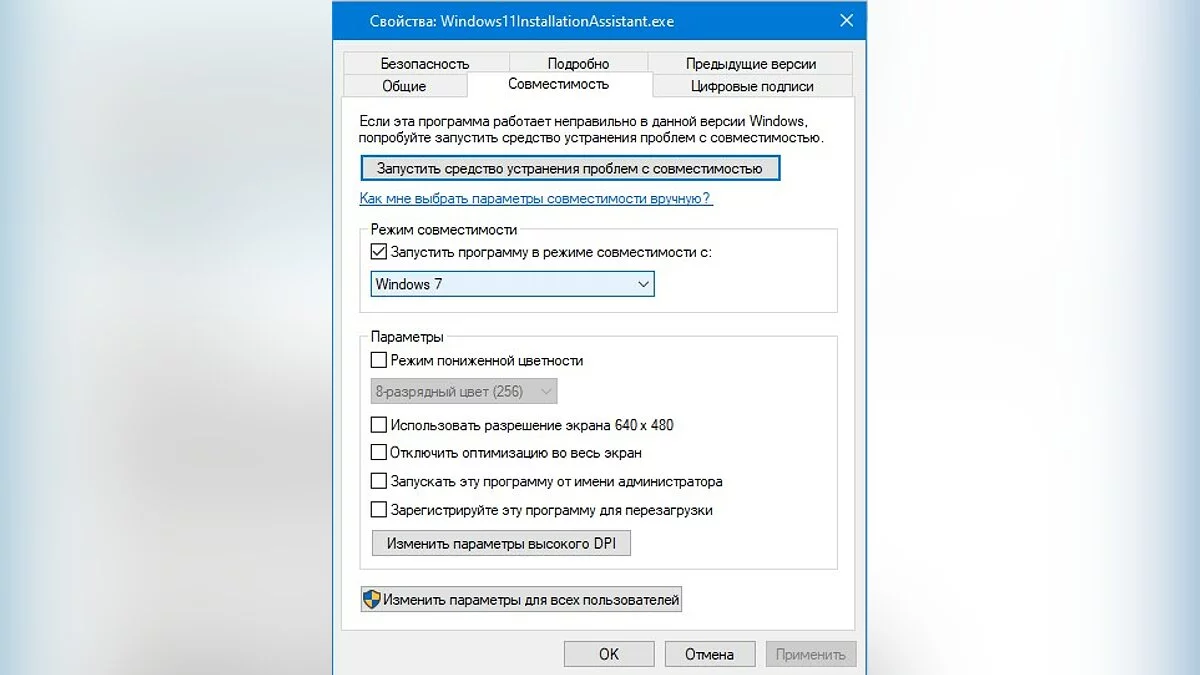Check register program for restart option

378,510
